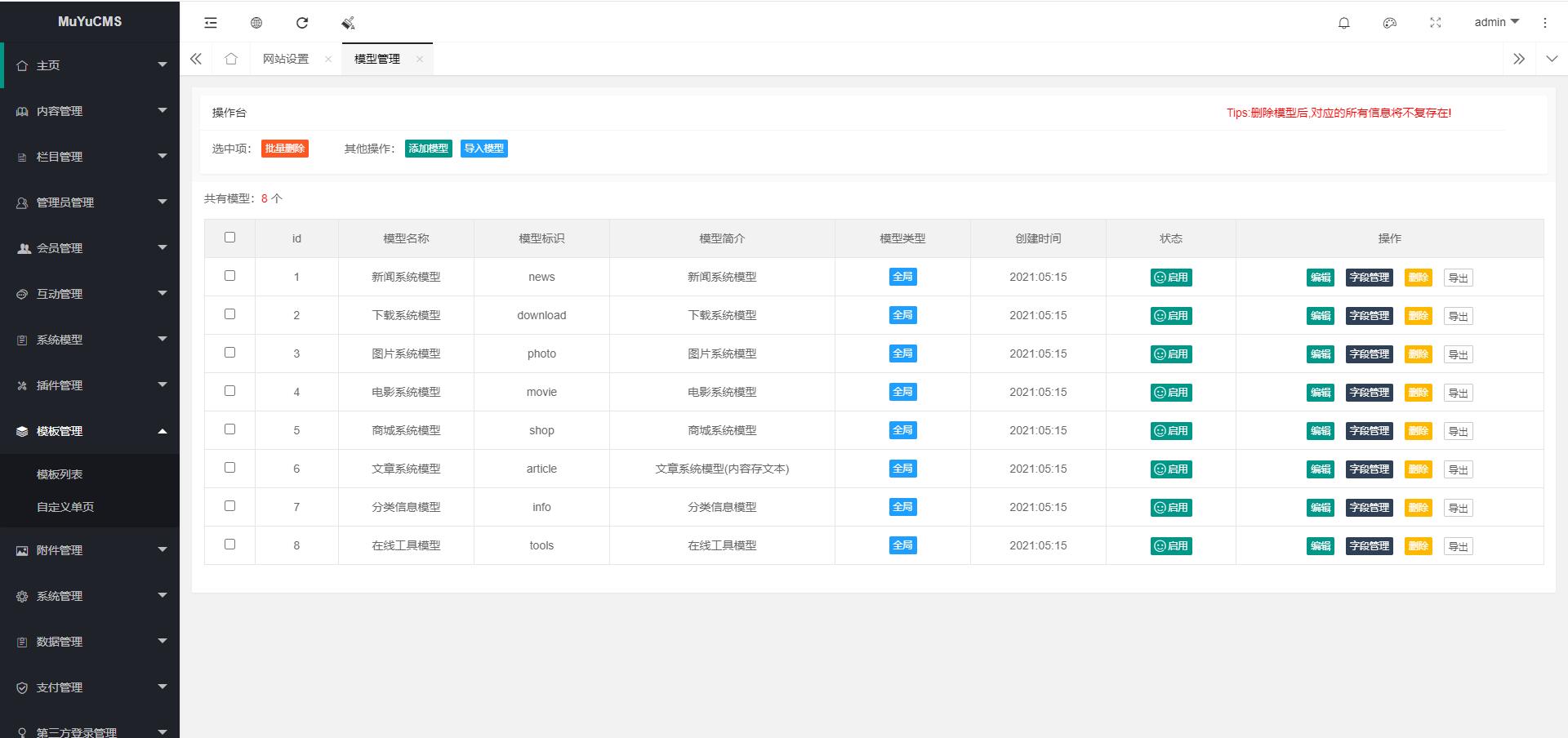Collapse the sidebar using the menu icon
This screenshot has height=738, width=1568.
[210, 23]
